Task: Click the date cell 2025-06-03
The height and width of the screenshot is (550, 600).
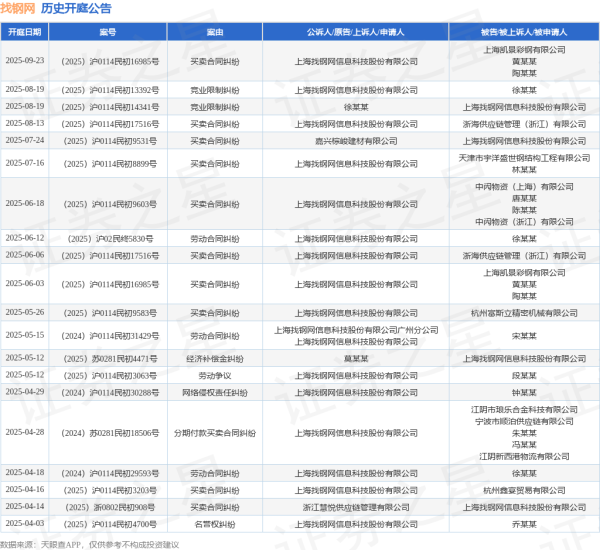Action: tap(25, 284)
